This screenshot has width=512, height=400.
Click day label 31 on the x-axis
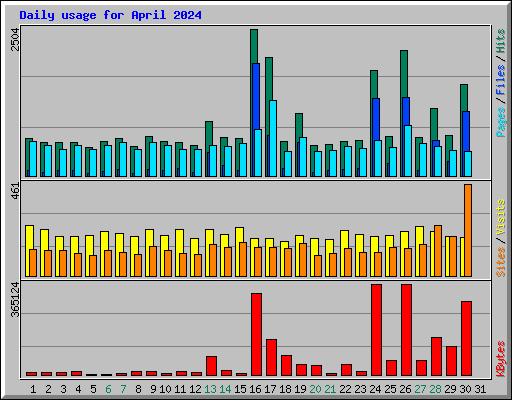pyautogui.click(x=480, y=389)
